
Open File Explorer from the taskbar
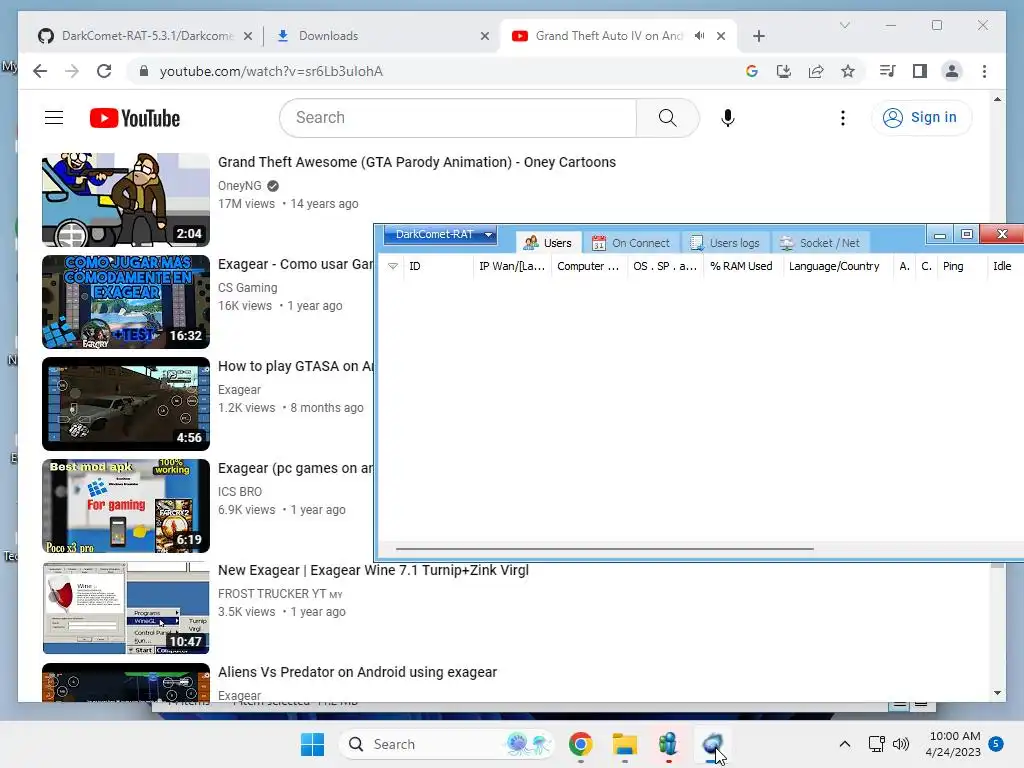pyautogui.click(x=624, y=744)
